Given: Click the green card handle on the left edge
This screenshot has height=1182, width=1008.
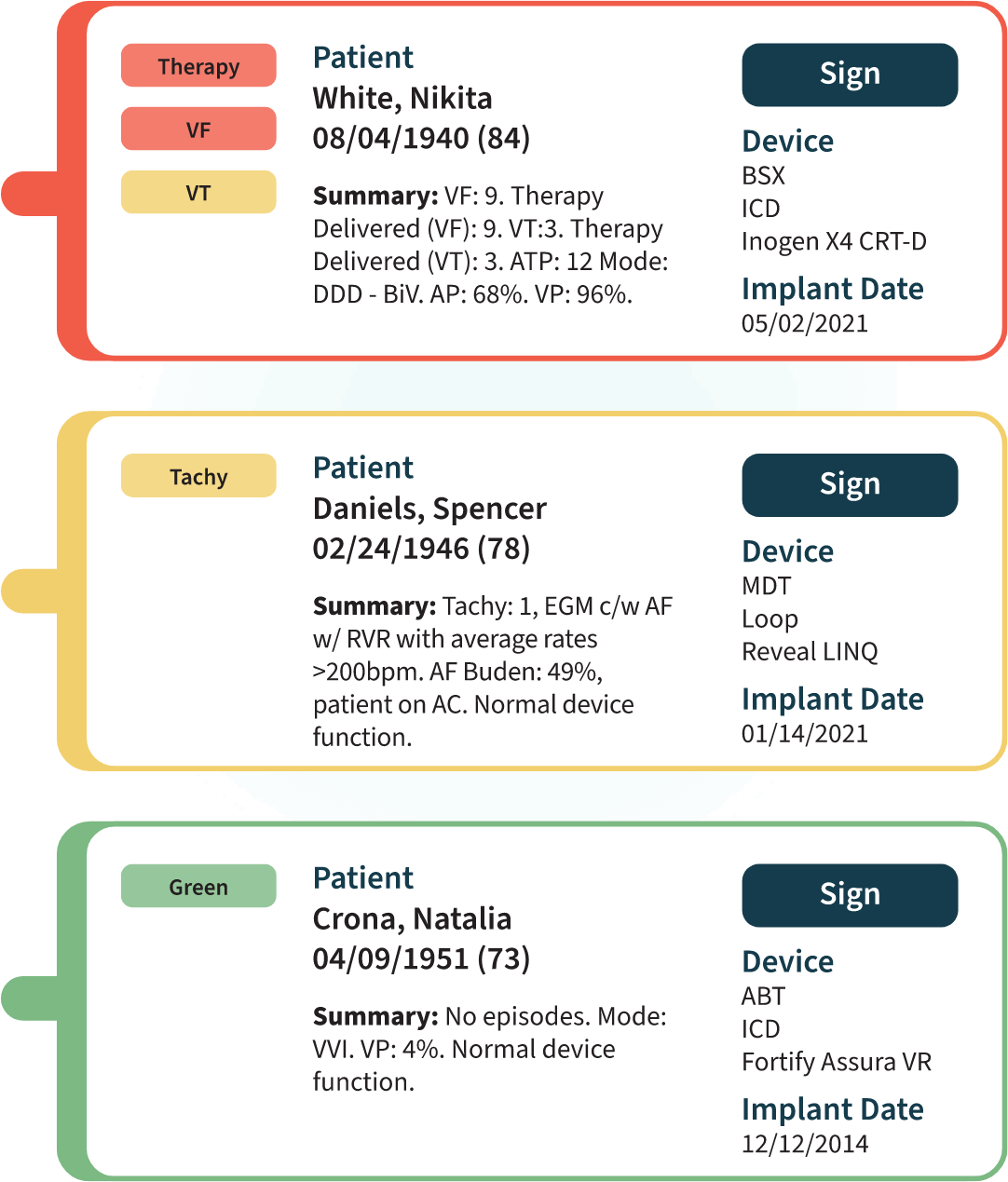Looking at the screenshot, I should coord(28,997).
